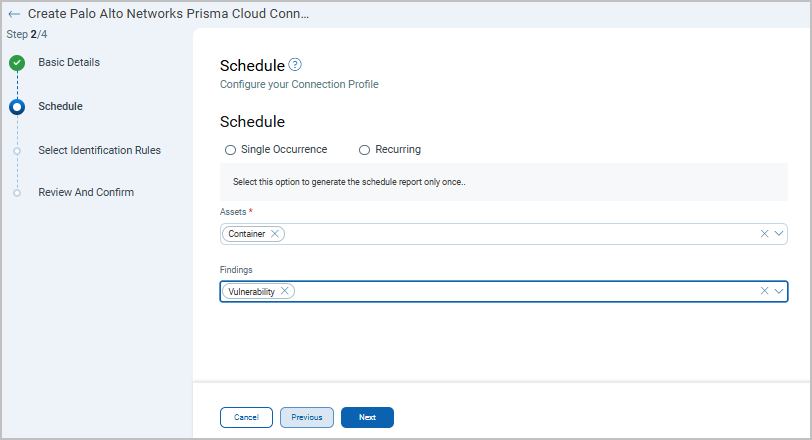
Task: Click the Previous button
Action: [x=307, y=417]
